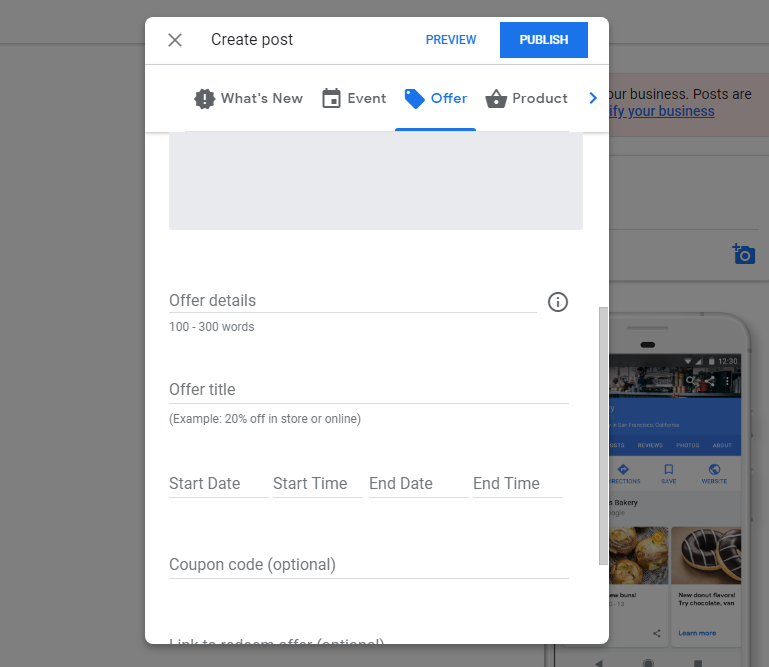Focus the Offer title field
The height and width of the screenshot is (667, 769).
click(x=369, y=390)
